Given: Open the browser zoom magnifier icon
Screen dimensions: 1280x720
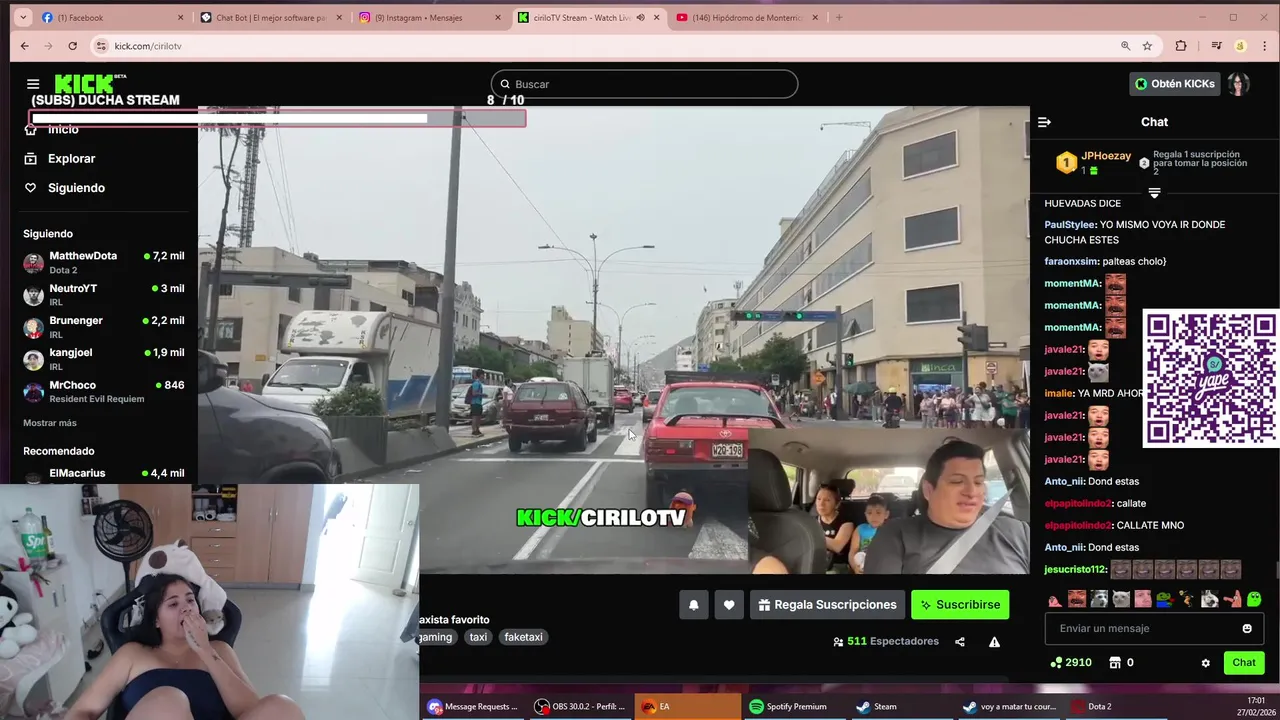Looking at the screenshot, I should pos(1125,46).
